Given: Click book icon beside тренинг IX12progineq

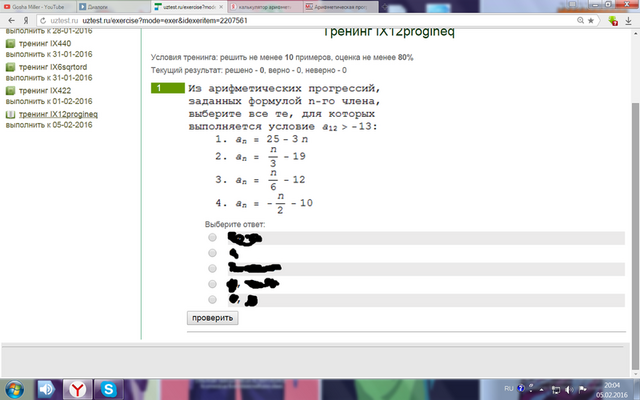Looking at the screenshot, I should tap(11, 114).
